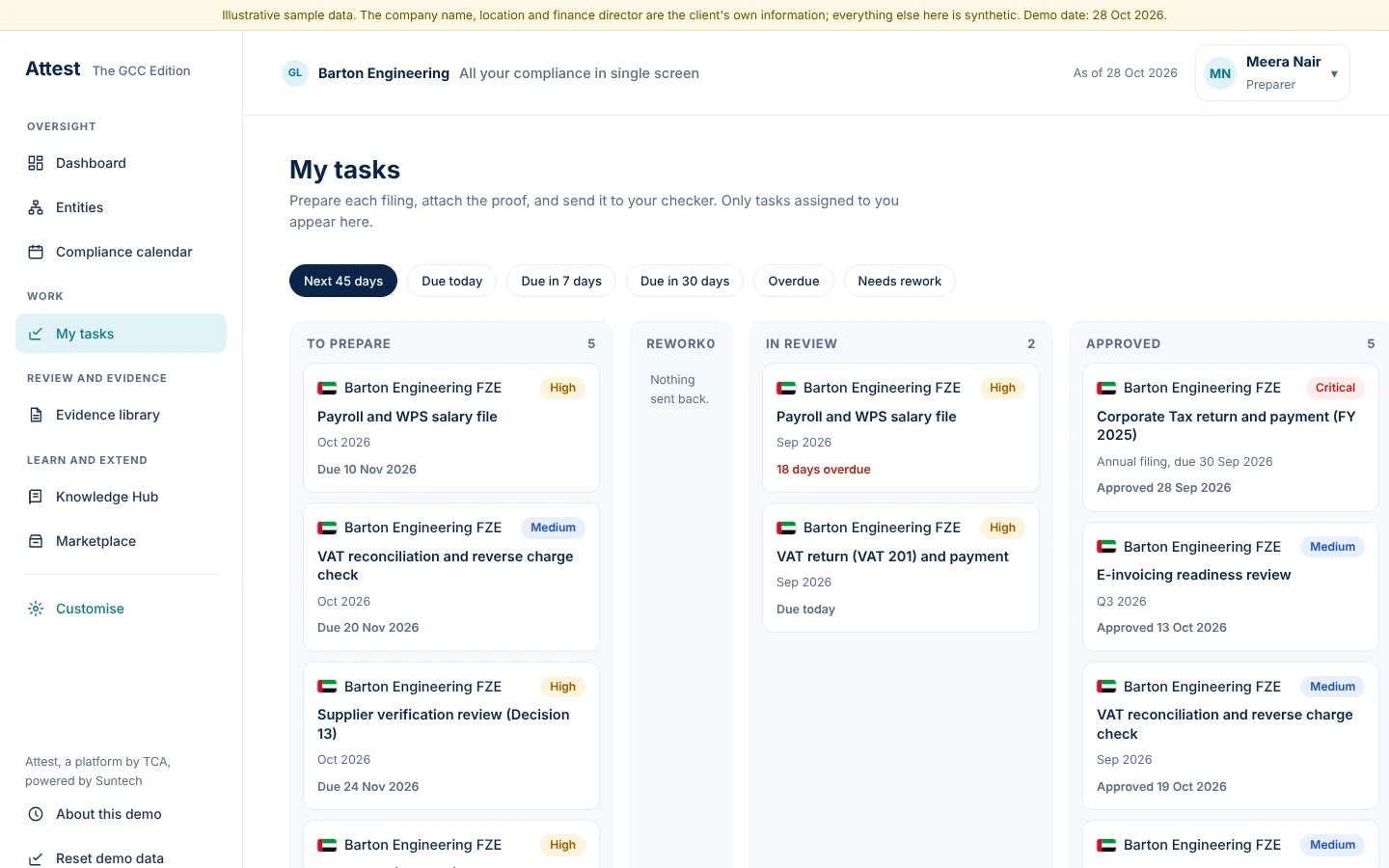The image size is (1389, 868).
Task: Select the Next 45 days filter
Action: point(343,281)
